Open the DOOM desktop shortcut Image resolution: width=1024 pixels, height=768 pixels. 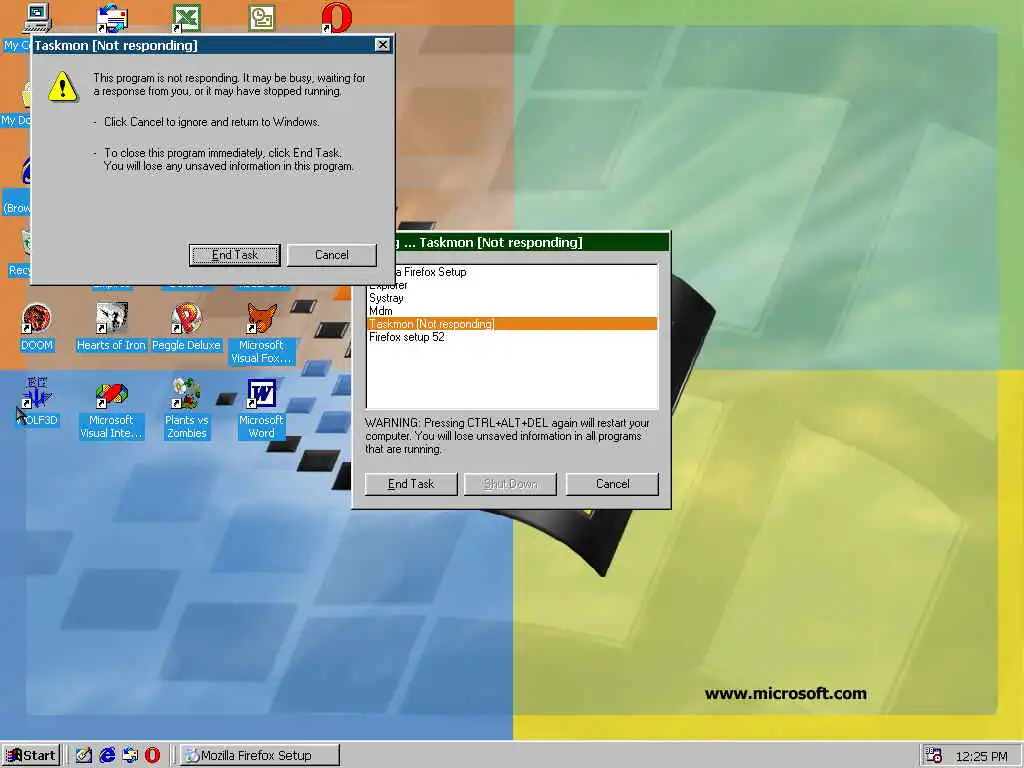[x=37, y=328]
